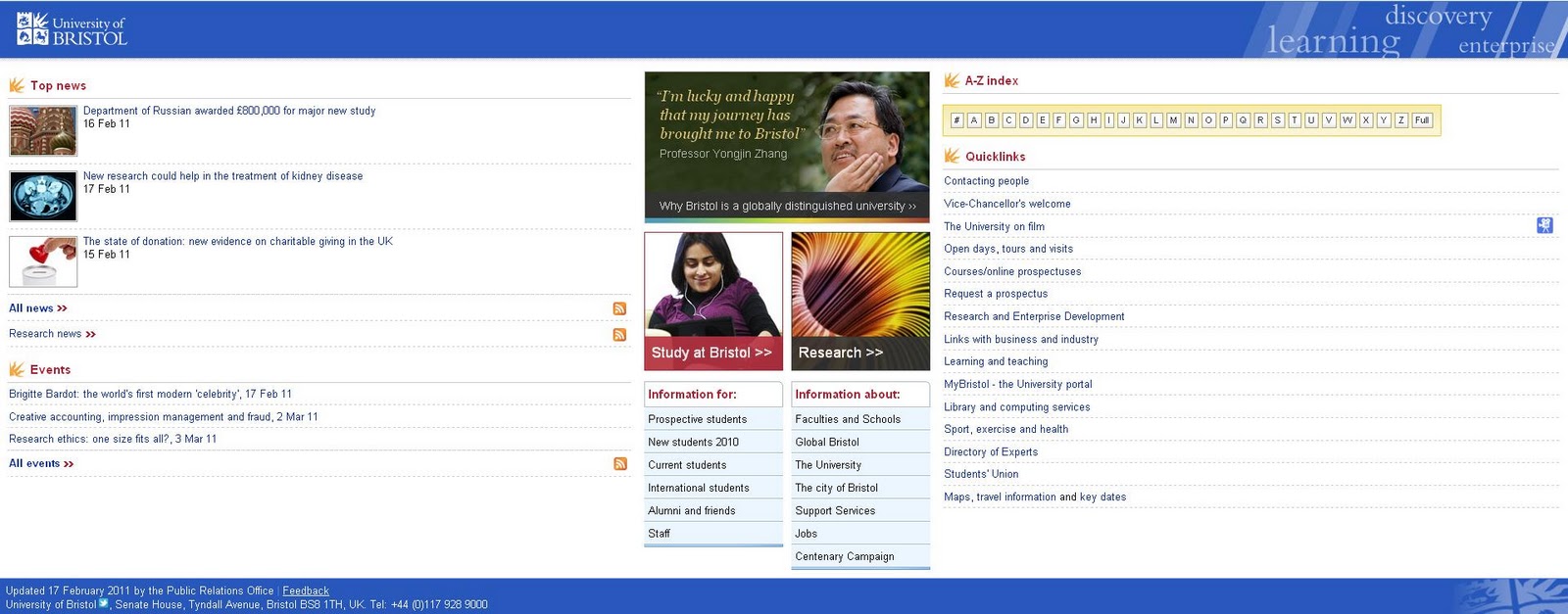
Task: Click the University of Bristol logo
Action: click(73, 29)
